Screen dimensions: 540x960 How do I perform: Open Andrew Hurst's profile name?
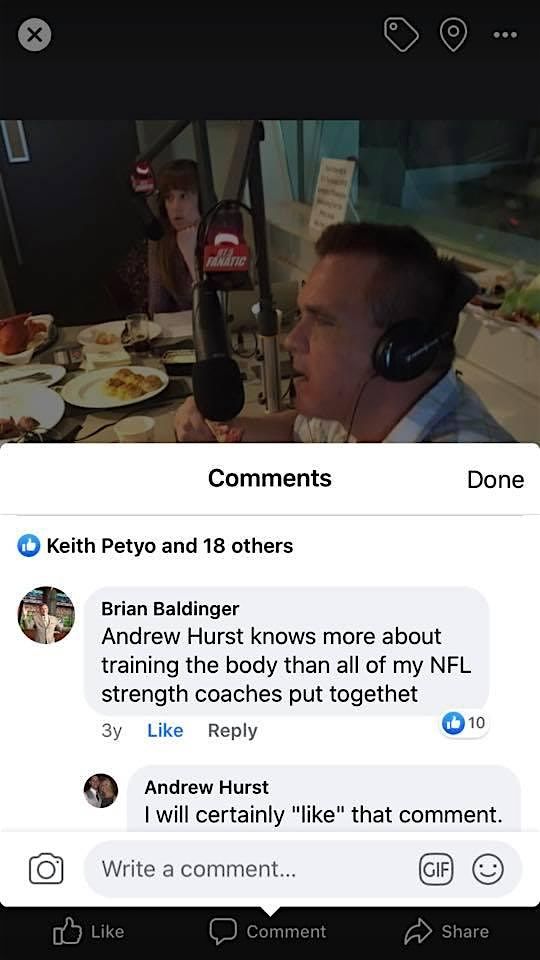pos(206,787)
